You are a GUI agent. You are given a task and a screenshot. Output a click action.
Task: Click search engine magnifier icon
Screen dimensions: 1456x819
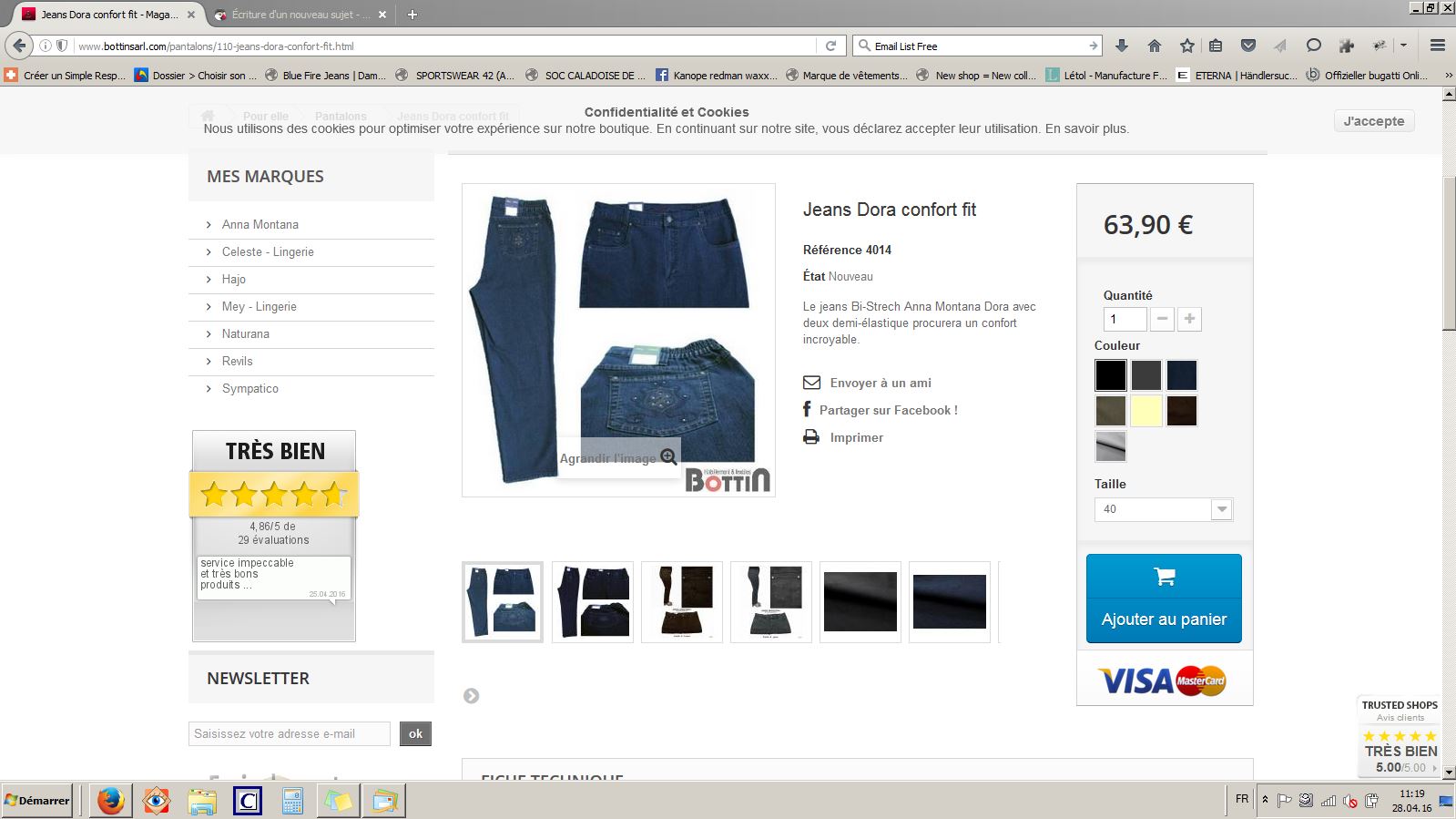[x=864, y=46]
